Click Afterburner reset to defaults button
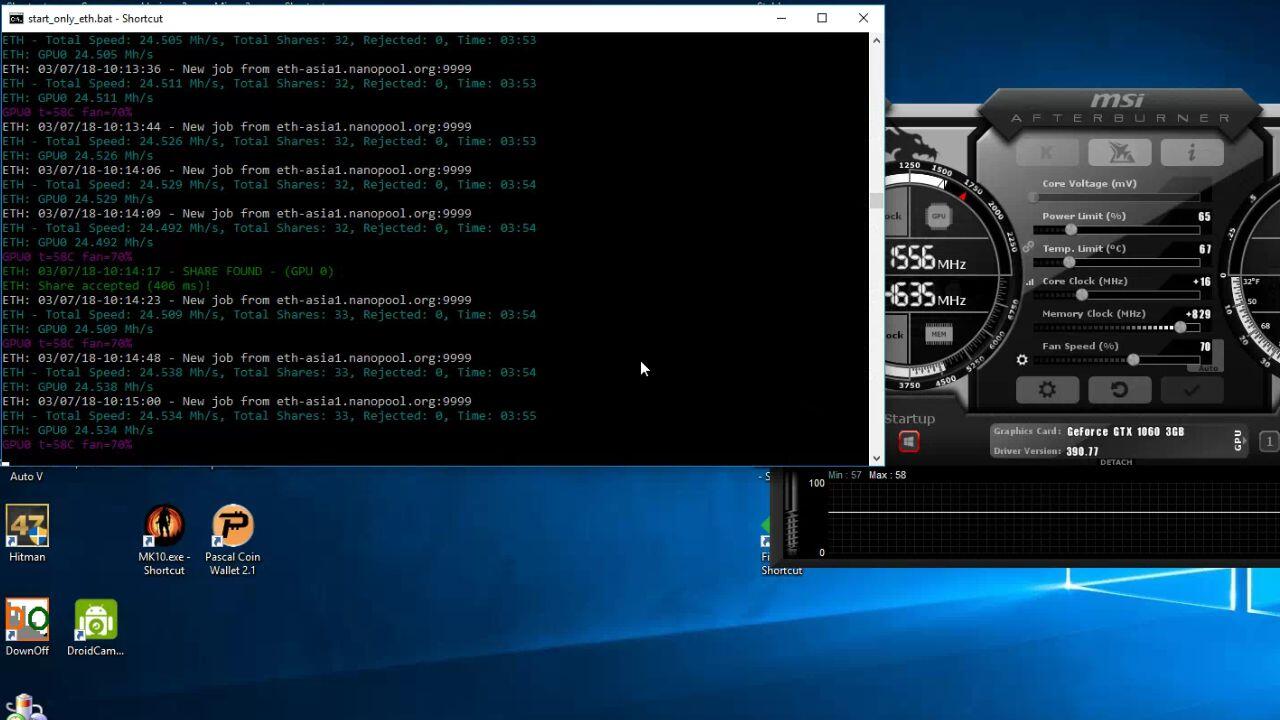1280x720 pixels. 1119,390
